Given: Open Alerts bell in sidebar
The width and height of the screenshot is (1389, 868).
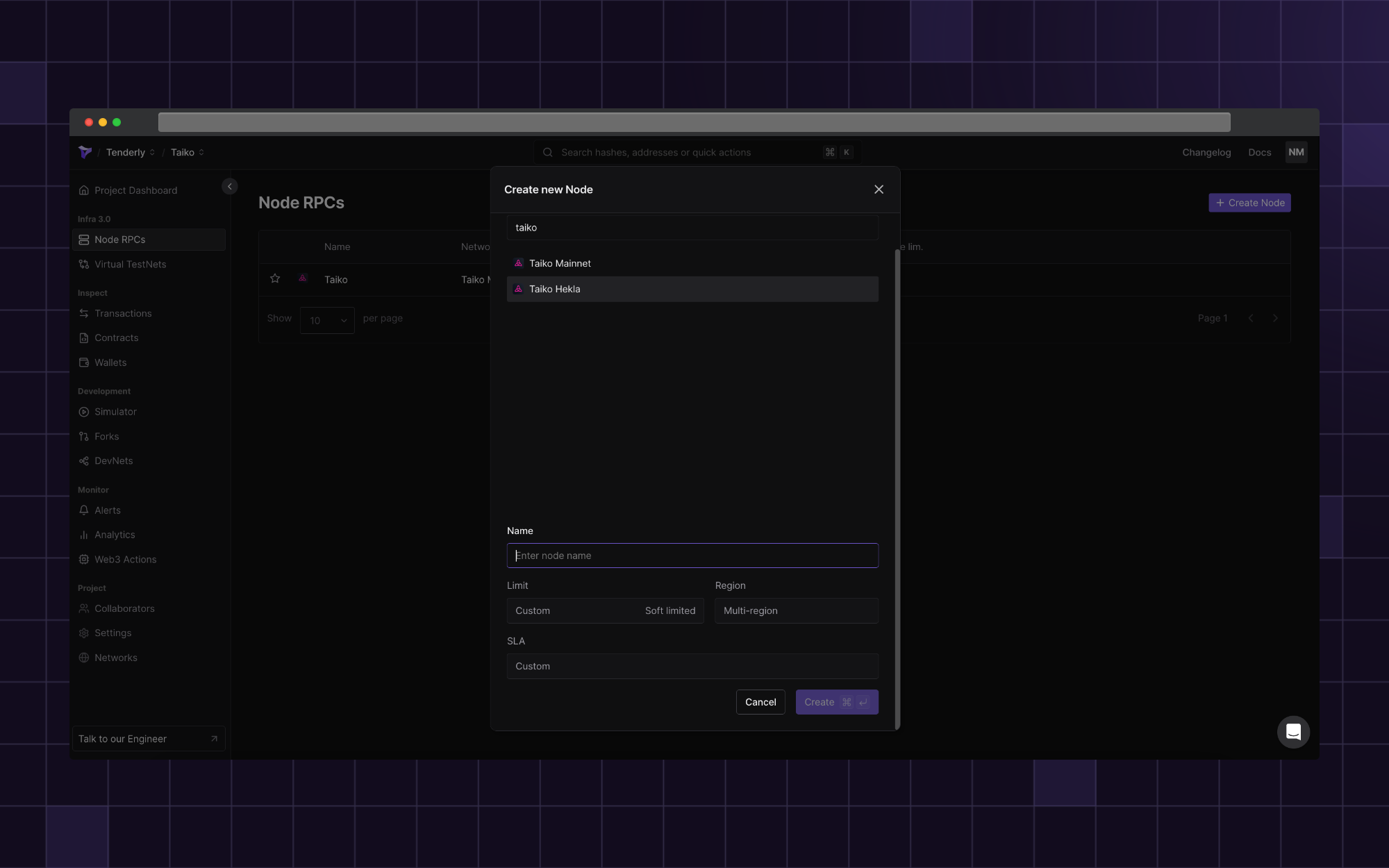Looking at the screenshot, I should coord(108,510).
